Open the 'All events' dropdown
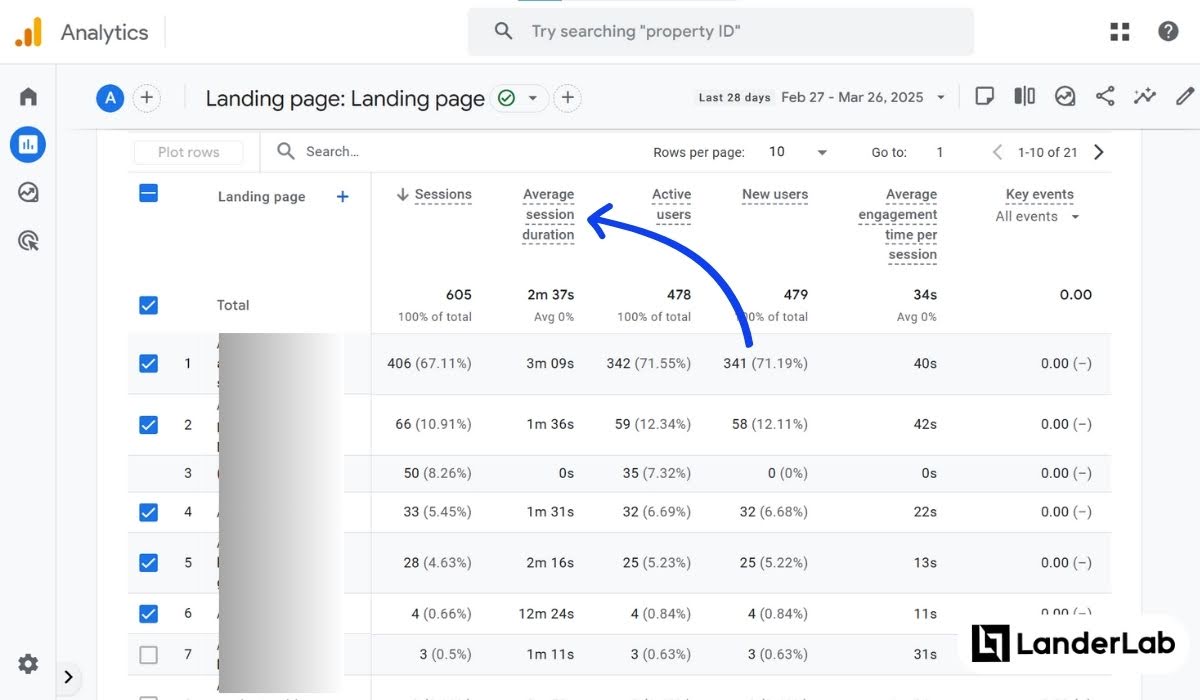 click(x=1038, y=217)
